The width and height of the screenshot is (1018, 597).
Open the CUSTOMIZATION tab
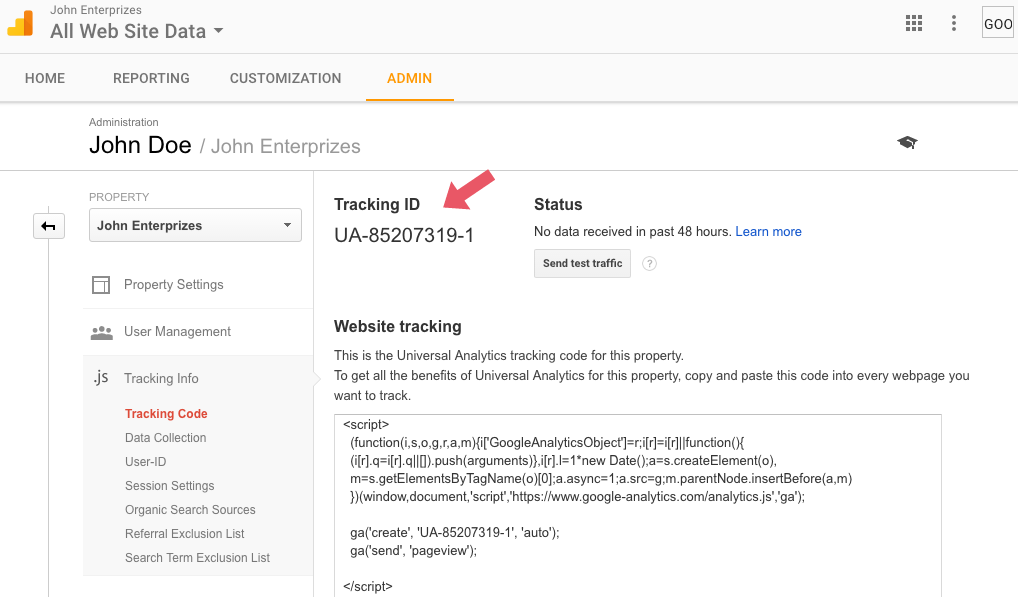click(x=285, y=78)
